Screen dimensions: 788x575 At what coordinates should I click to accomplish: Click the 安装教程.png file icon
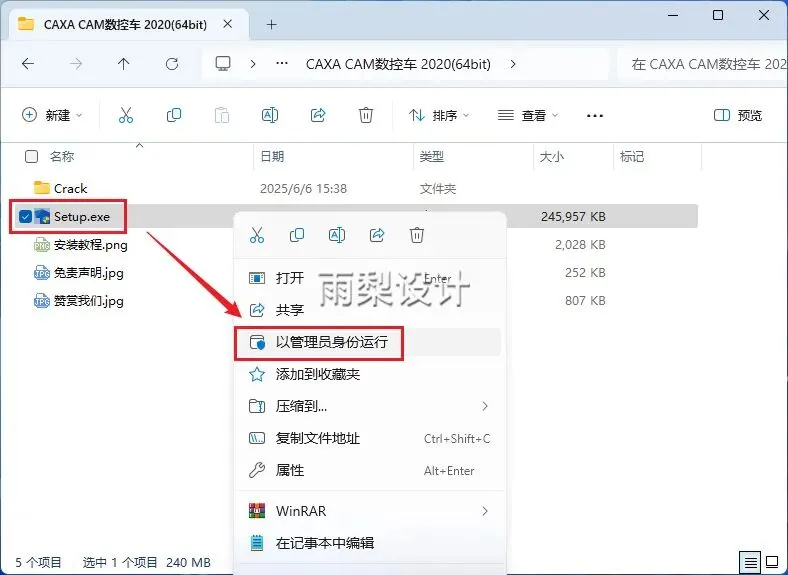pos(42,245)
